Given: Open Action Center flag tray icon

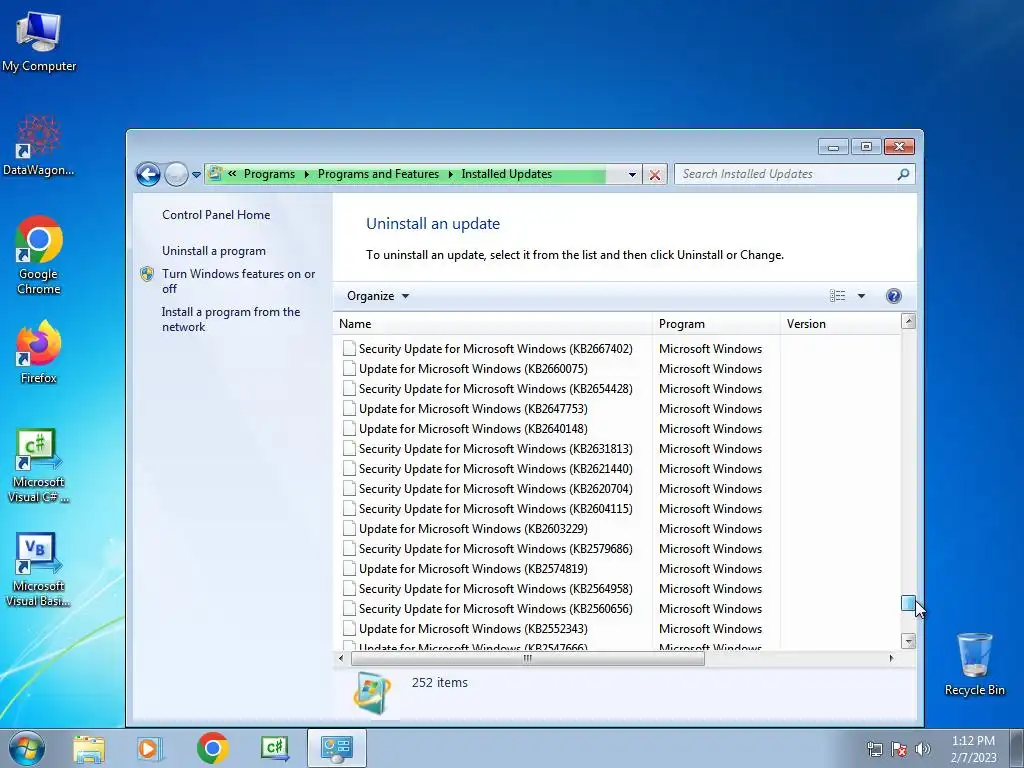Looking at the screenshot, I should coord(899,749).
